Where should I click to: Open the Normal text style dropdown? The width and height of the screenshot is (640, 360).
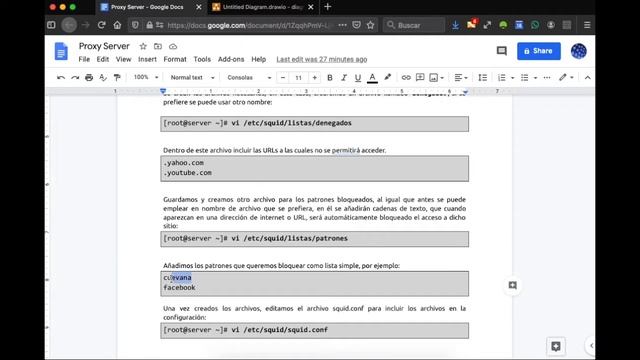tap(192, 78)
